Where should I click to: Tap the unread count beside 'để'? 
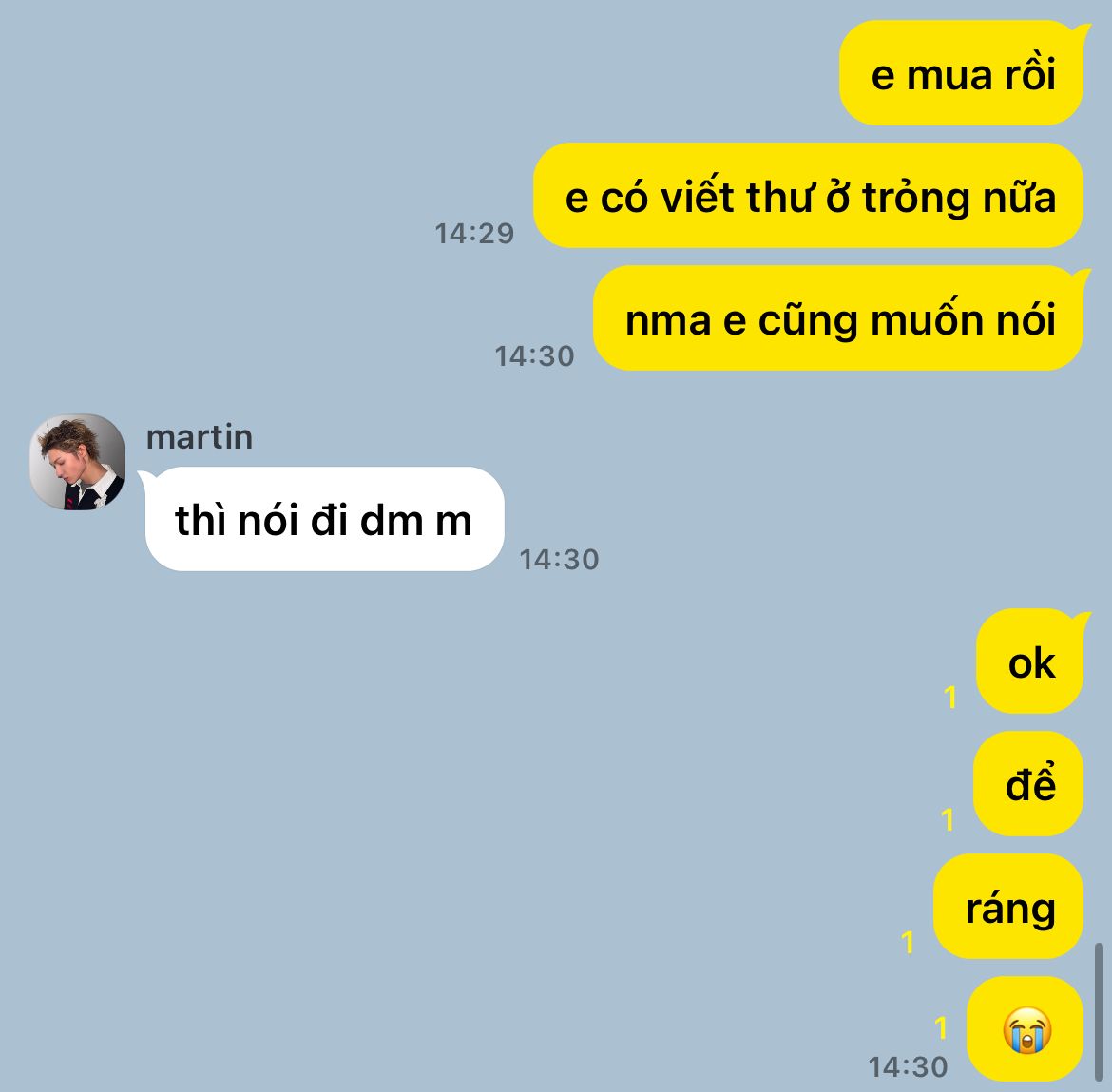(x=948, y=819)
